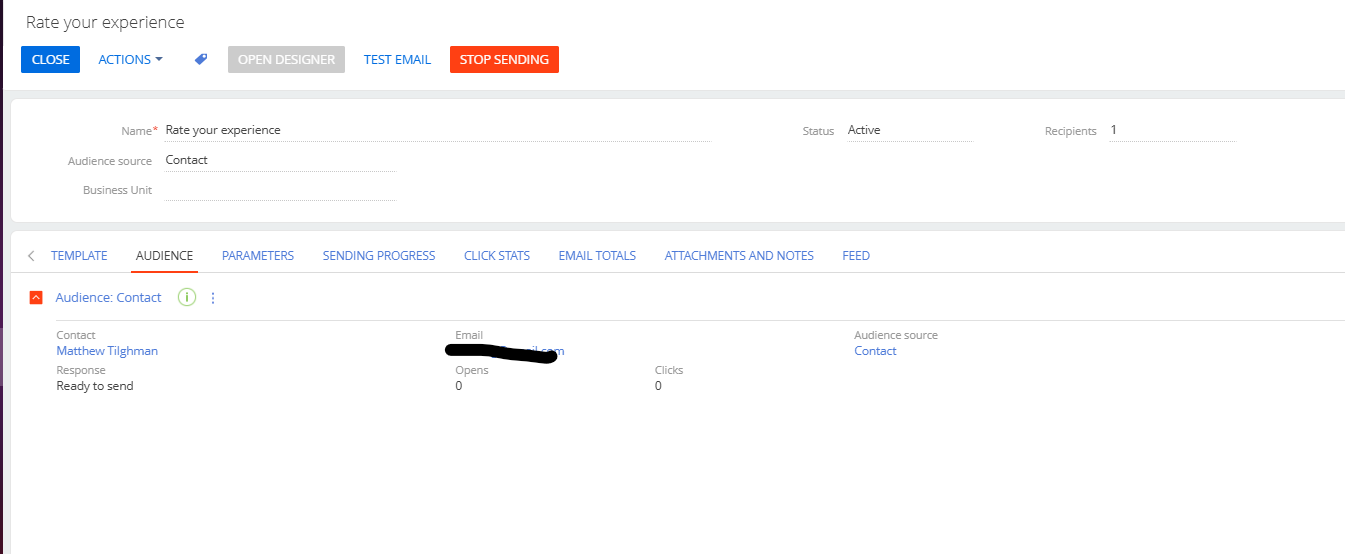
Task: Switch to the Feed tab
Action: pos(856,256)
